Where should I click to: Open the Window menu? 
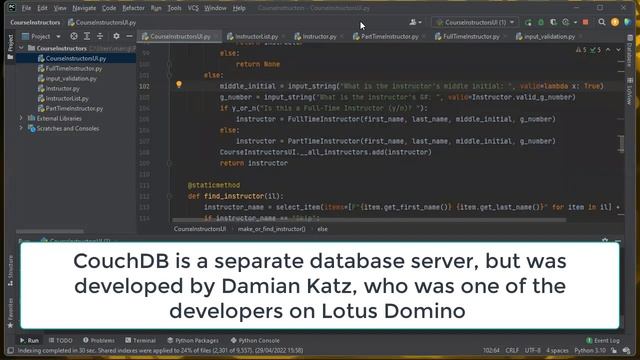(x=215, y=8)
